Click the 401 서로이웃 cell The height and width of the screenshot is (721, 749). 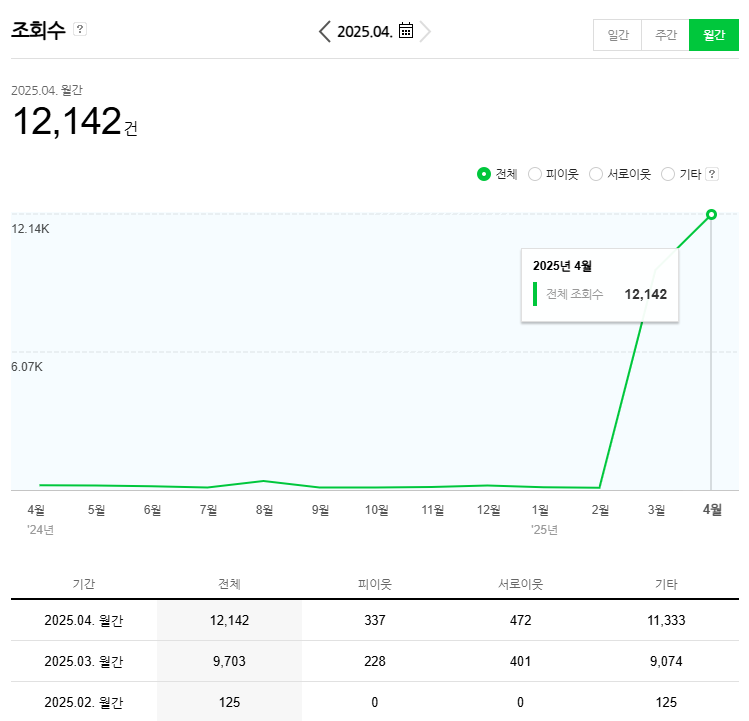521,661
